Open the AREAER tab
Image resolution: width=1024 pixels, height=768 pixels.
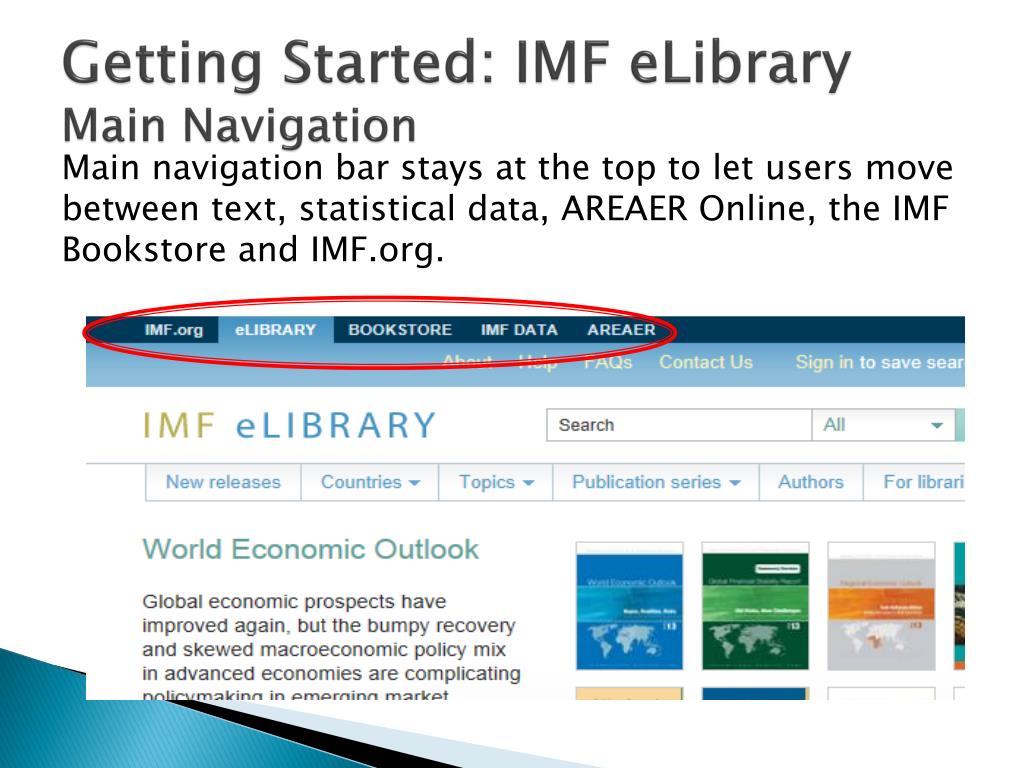click(621, 330)
